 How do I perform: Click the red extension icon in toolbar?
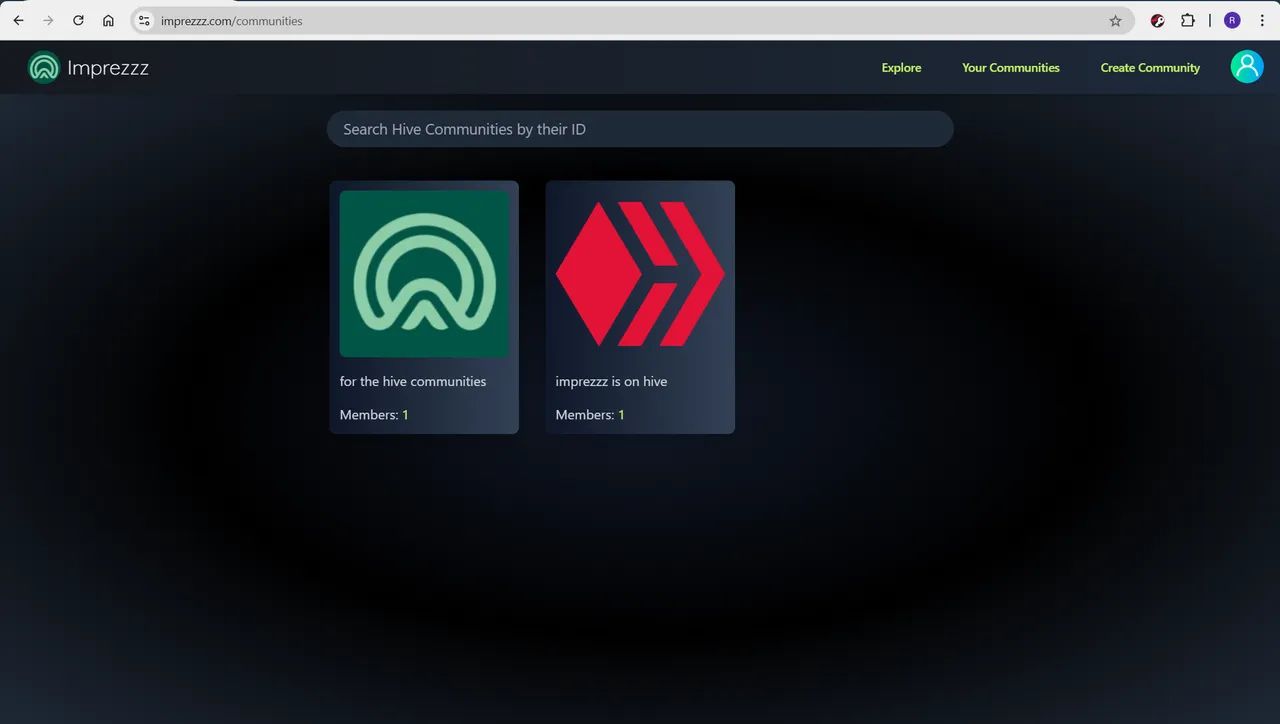tap(1158, 20)
